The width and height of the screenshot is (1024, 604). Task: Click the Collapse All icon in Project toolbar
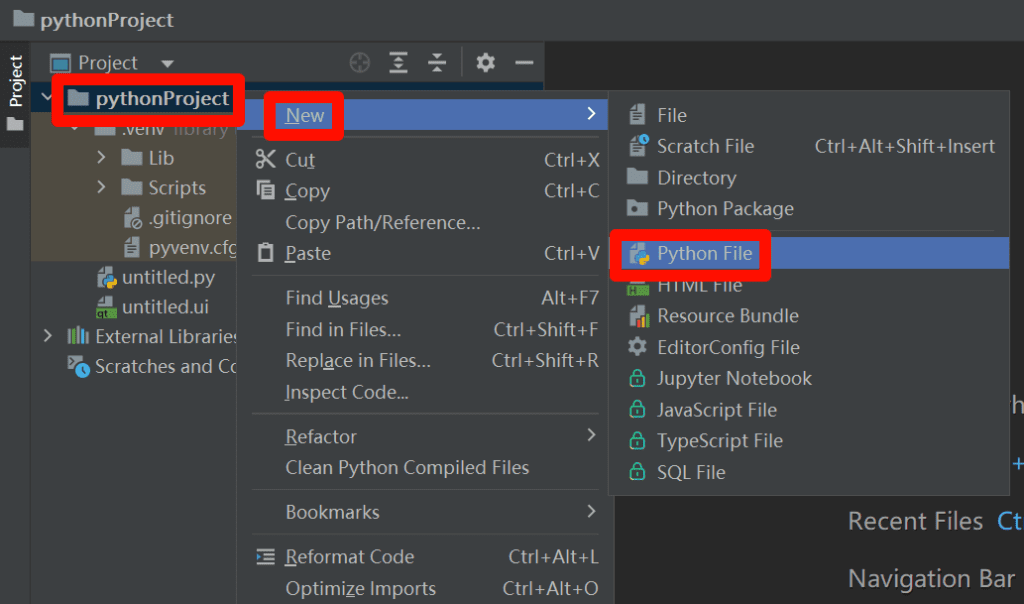click(437, 62)
